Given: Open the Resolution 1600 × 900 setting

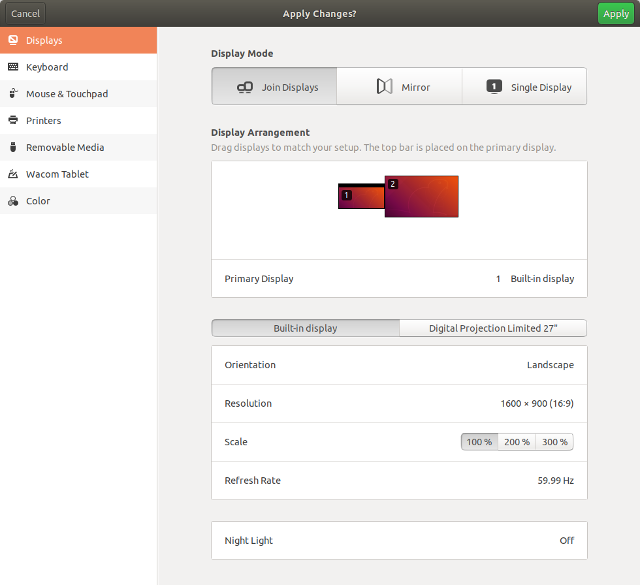Looking at the screenshot, I should (399, 404).
